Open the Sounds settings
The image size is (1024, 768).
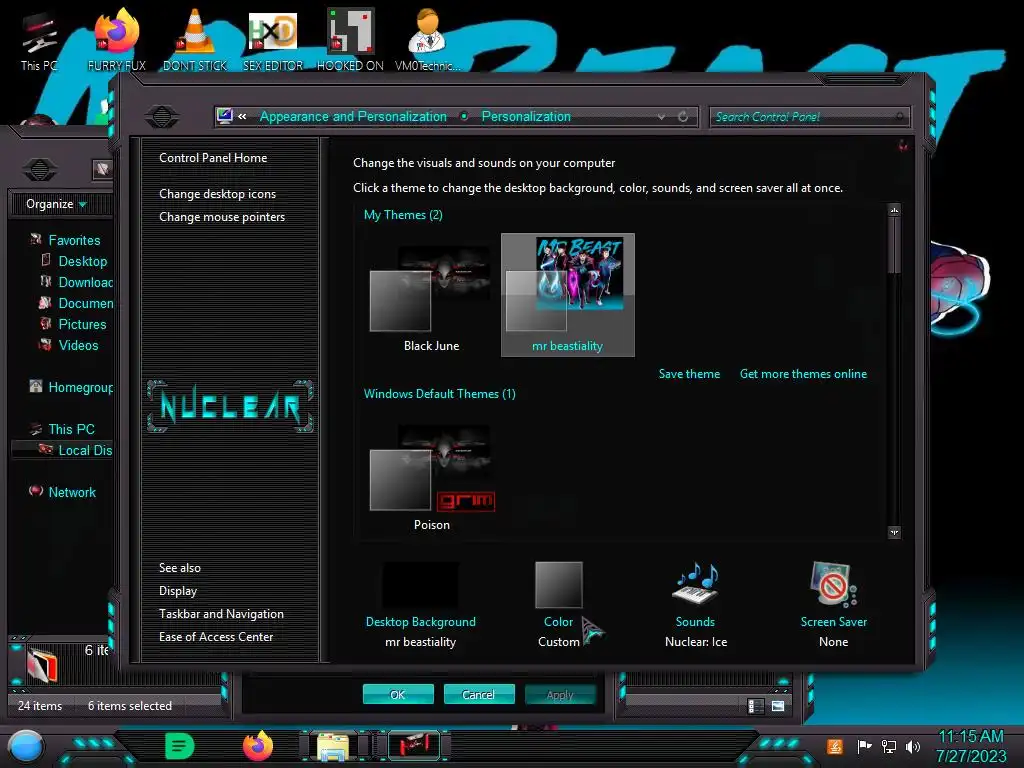point(696,605)
